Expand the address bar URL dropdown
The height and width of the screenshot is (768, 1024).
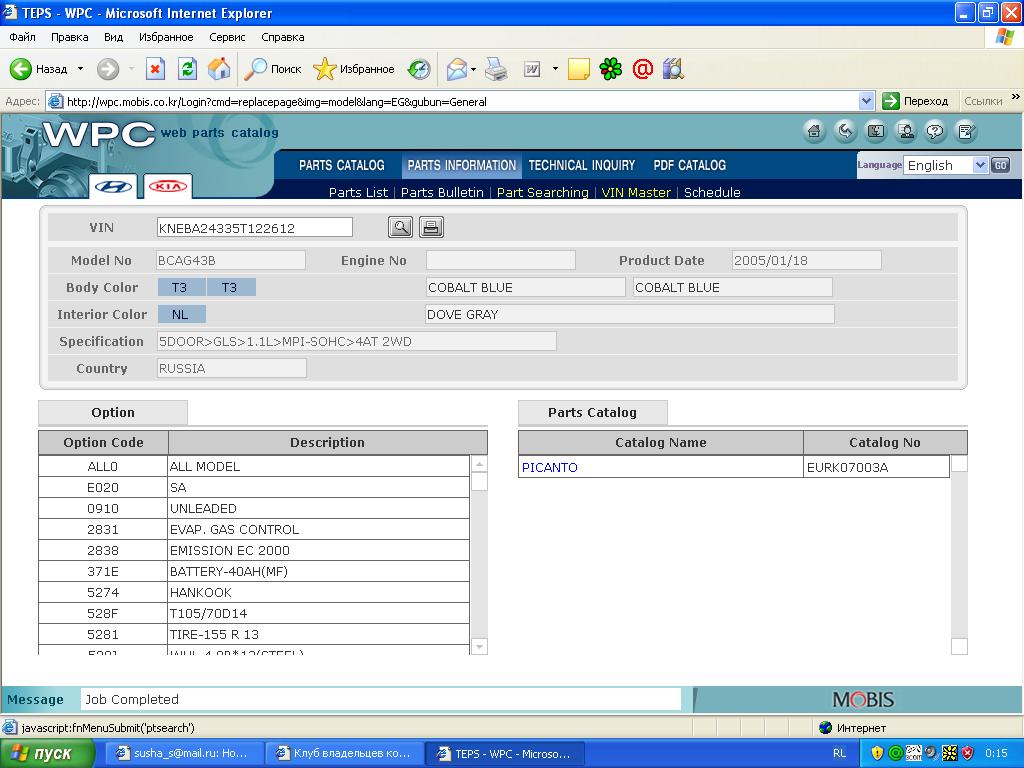tap(866, 101)
